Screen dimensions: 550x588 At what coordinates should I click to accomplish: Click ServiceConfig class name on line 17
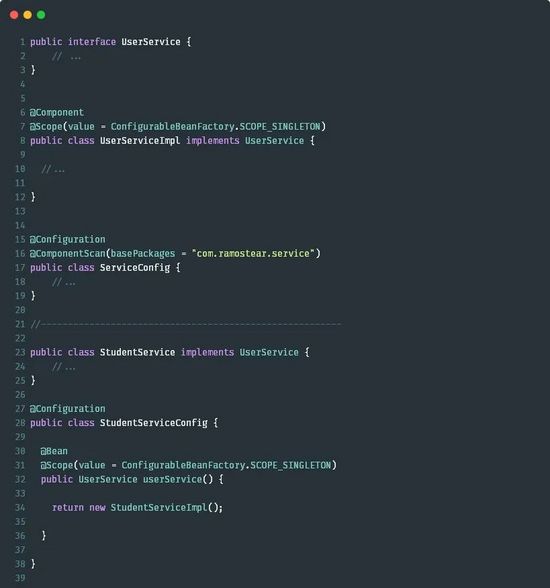[135, 268]
